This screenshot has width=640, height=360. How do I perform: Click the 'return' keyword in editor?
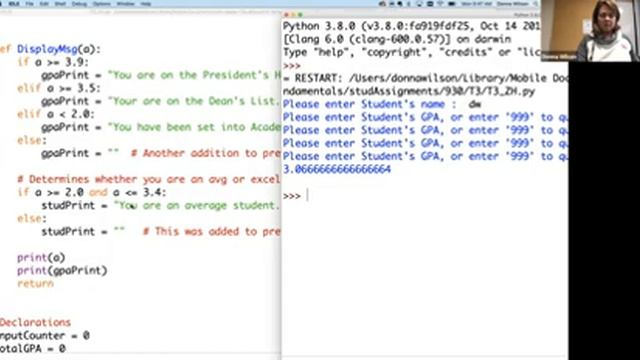point(35,284)
